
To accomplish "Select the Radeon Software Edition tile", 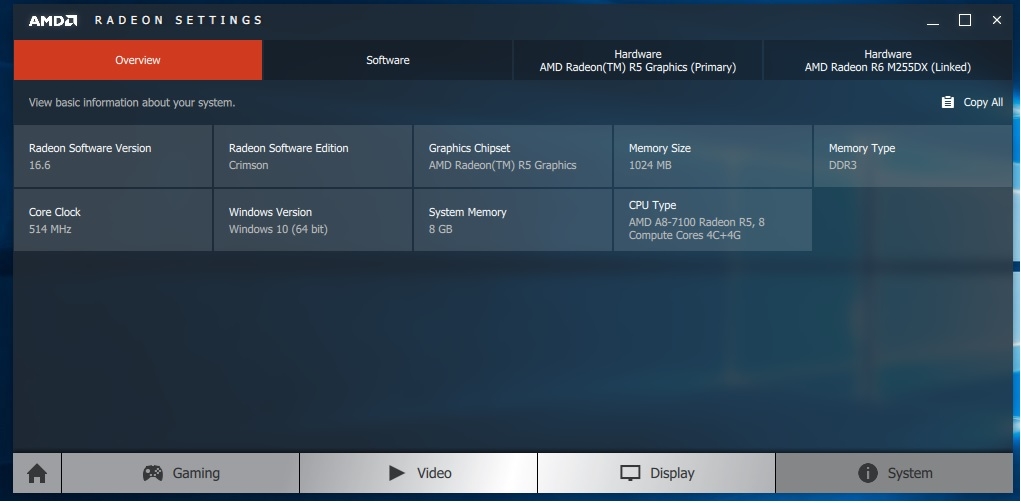I will (313, 156).
